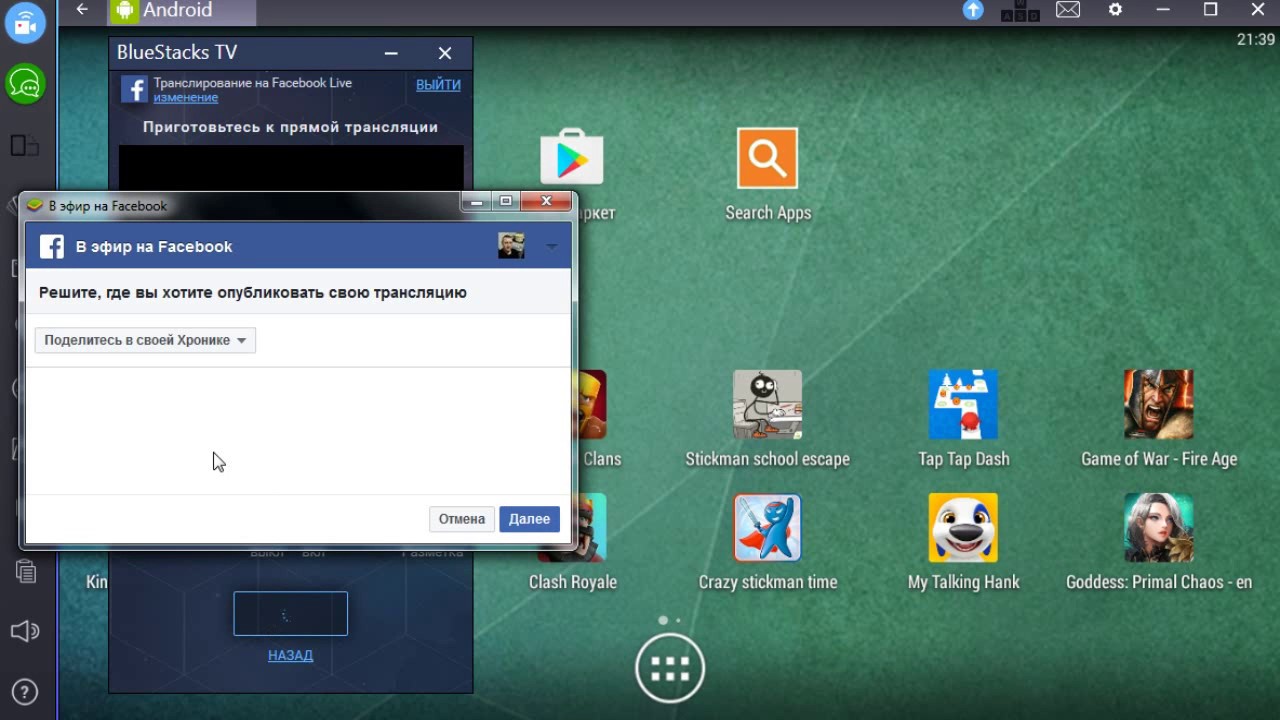Screen dimensions: 1280x720
Task: Open the 'Поделитесь в своей Хронике' dropdown
Action: point(145,340)
